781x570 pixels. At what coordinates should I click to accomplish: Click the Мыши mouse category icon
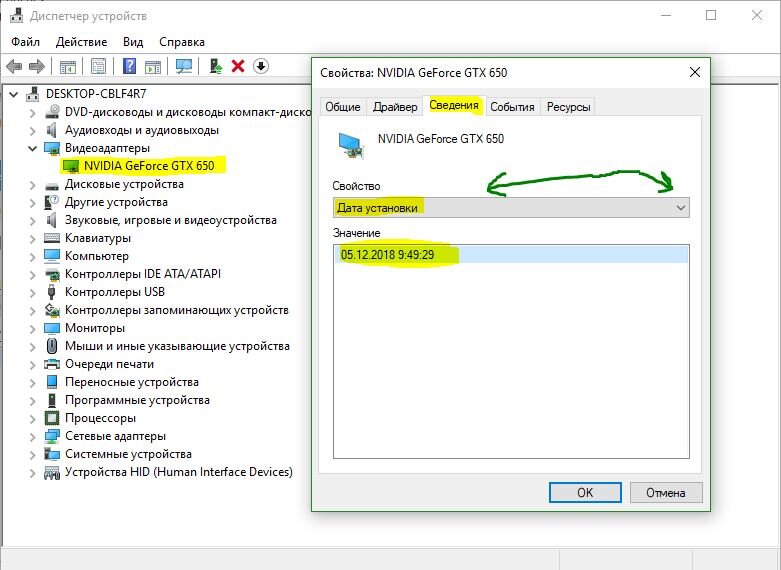point(51,346)
